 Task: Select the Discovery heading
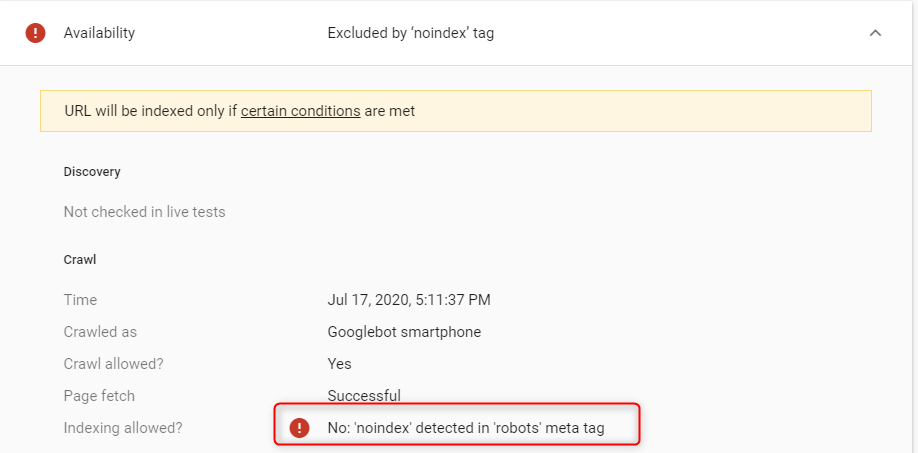click(x=92, y=172)
